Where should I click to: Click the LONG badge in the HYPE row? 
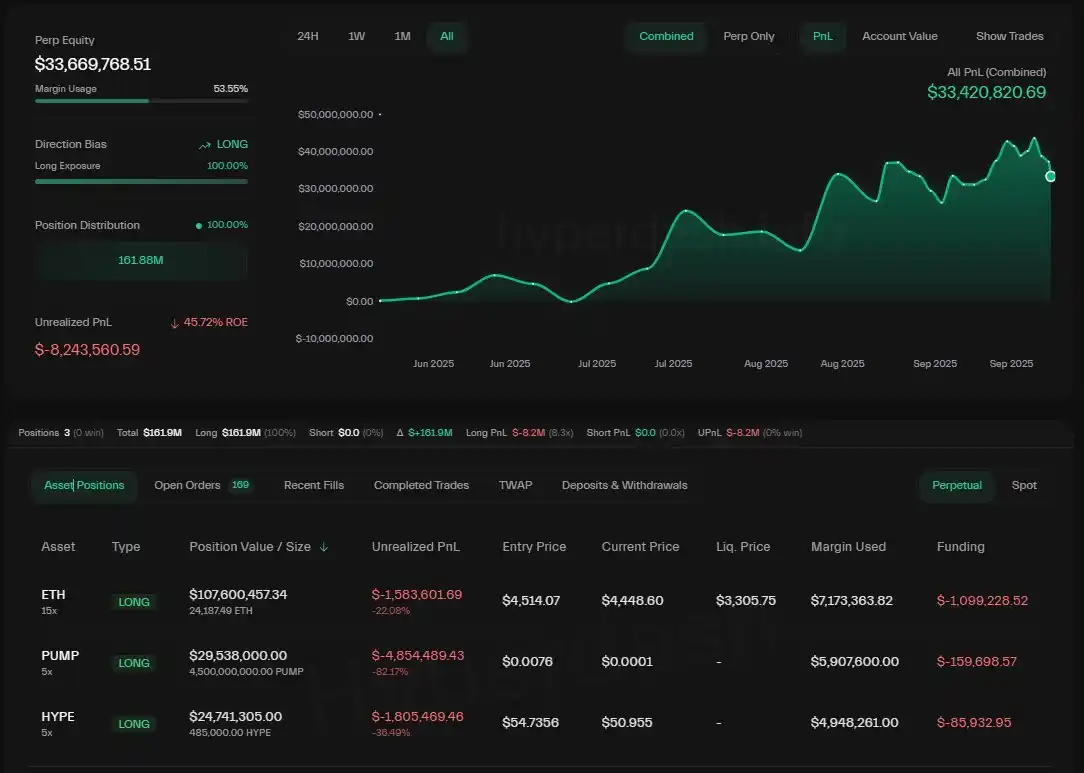pyautogui.click(x=134, y=724)
